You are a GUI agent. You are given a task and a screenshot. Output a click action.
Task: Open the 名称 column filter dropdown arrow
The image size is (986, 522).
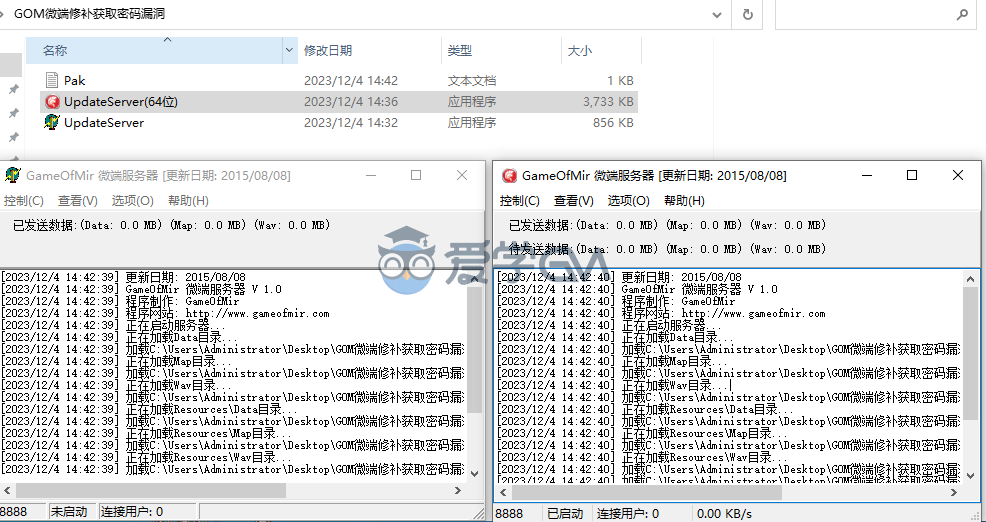pos(289,50)
